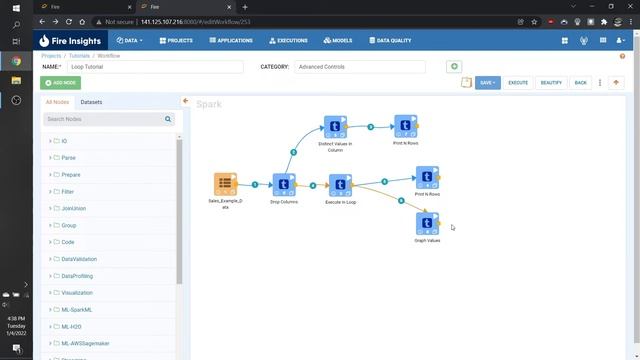Click the node list vertical scrollbar
The image size is (640, 360).
click(x=179, y=211)
